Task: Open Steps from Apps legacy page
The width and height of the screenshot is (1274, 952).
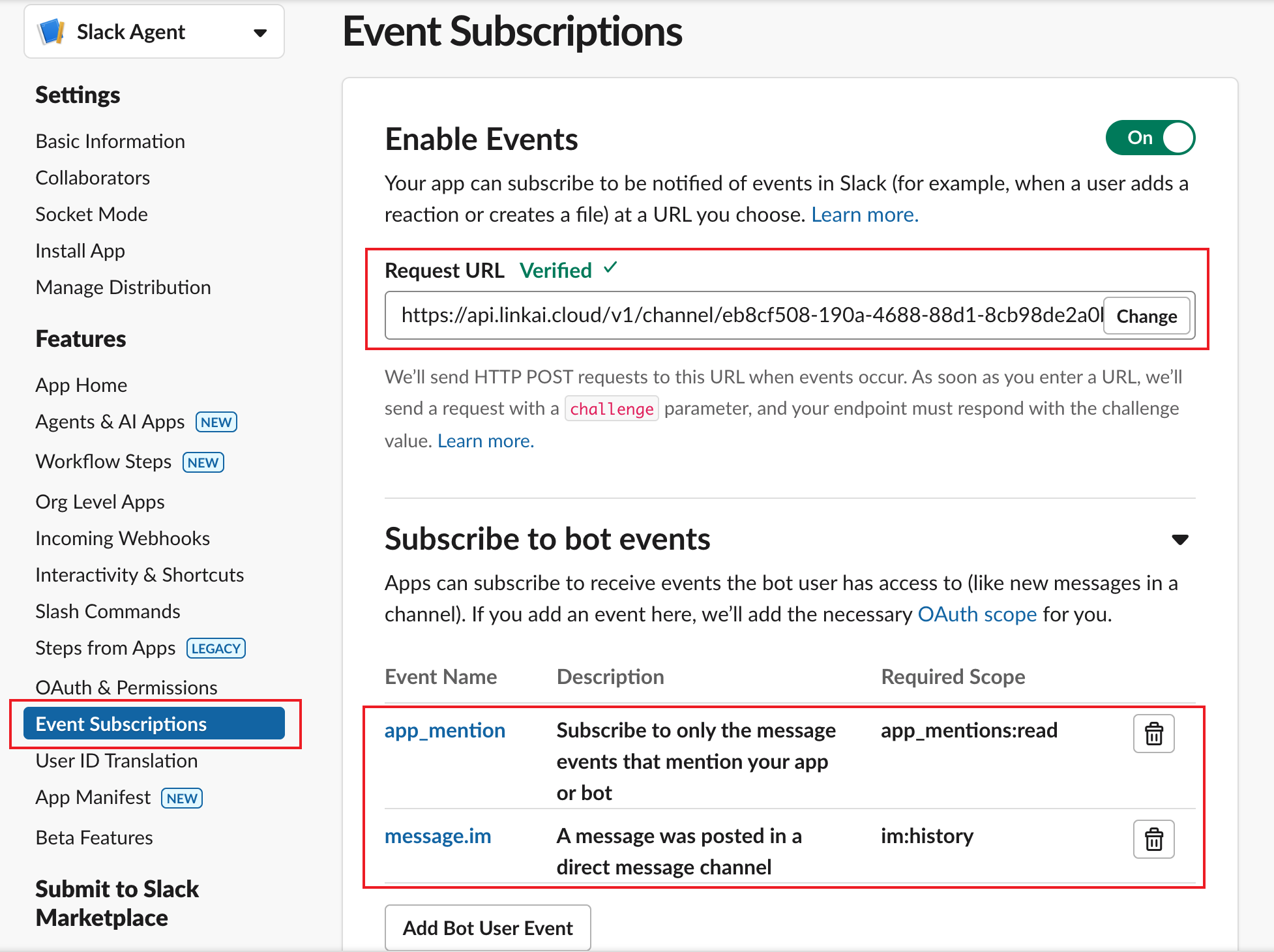Action: [x=106, y=648]
